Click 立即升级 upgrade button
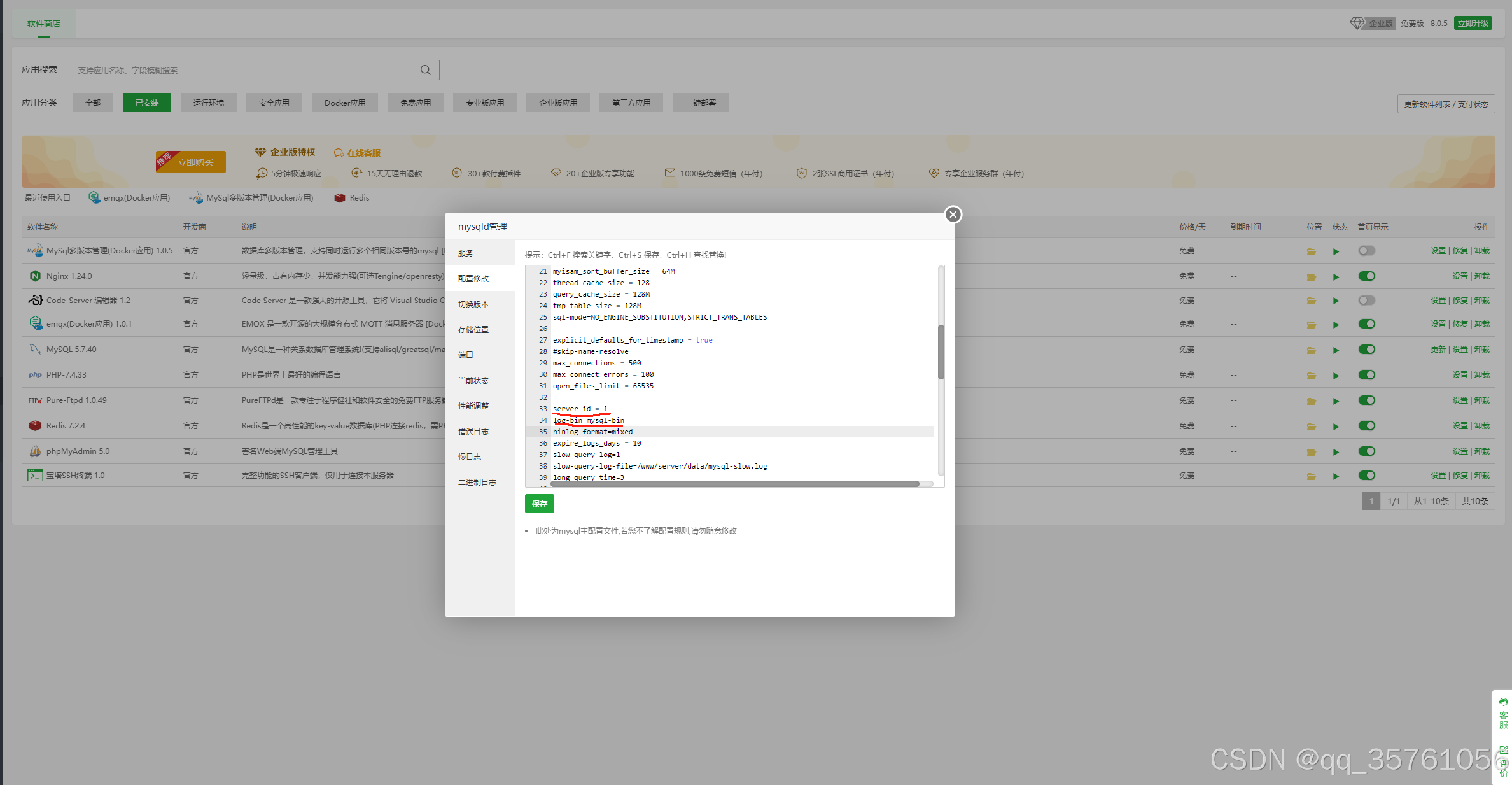The height and width of the screenshot is (785, 1512). (1473, 24)
